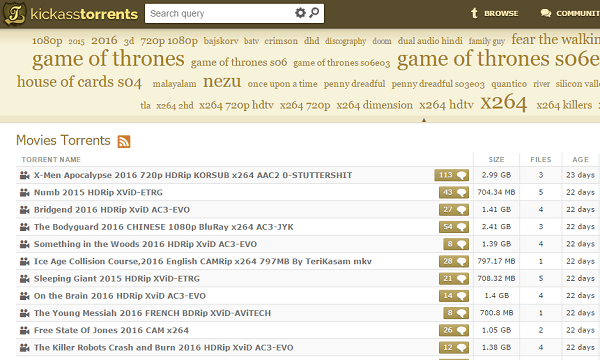Viewport: 600px width, 360px height.
Task: Click the 'game of thrones s06e03' tag
Action: [x=342, y=63]
